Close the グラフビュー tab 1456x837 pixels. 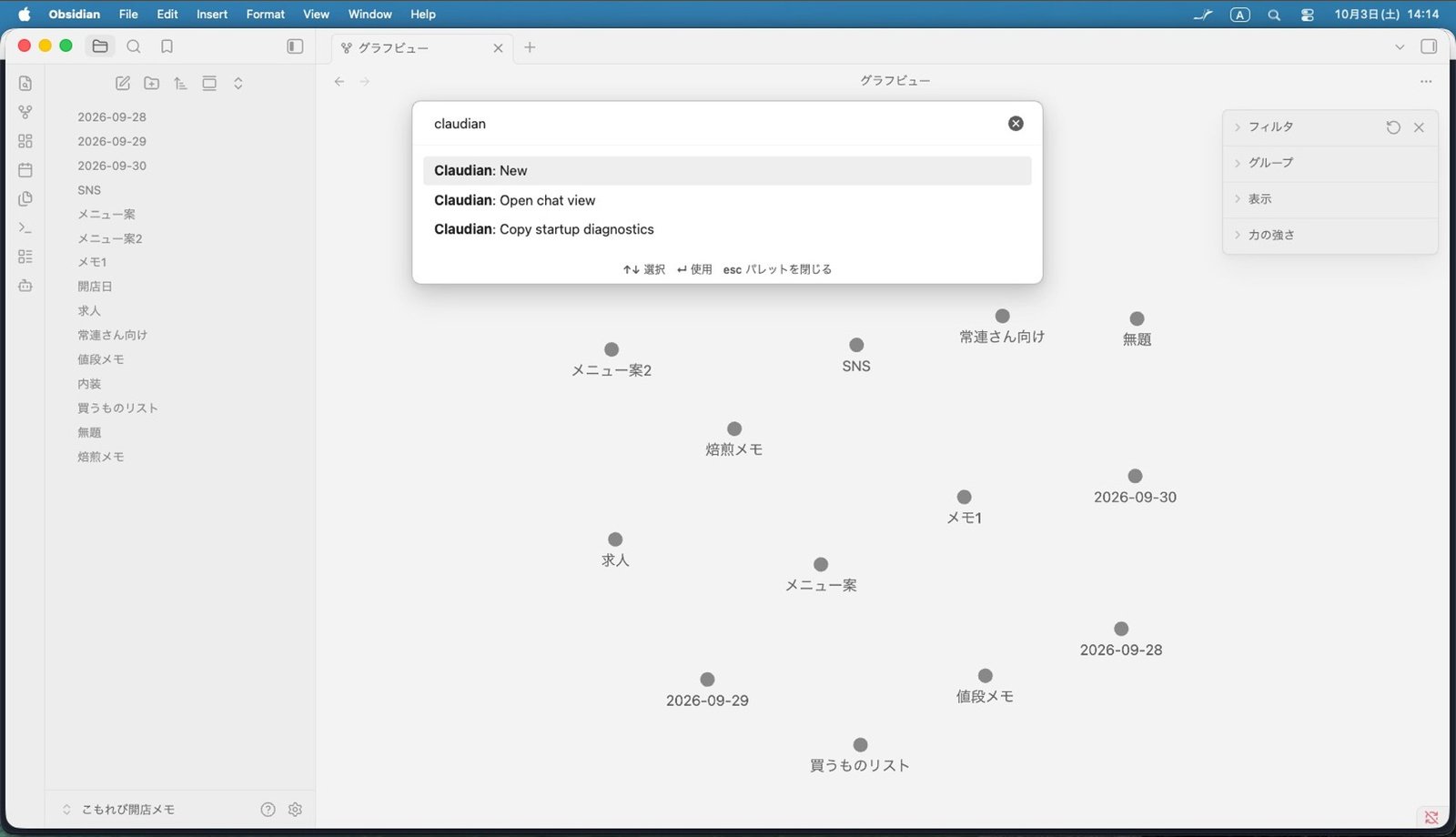pos(498,48)
